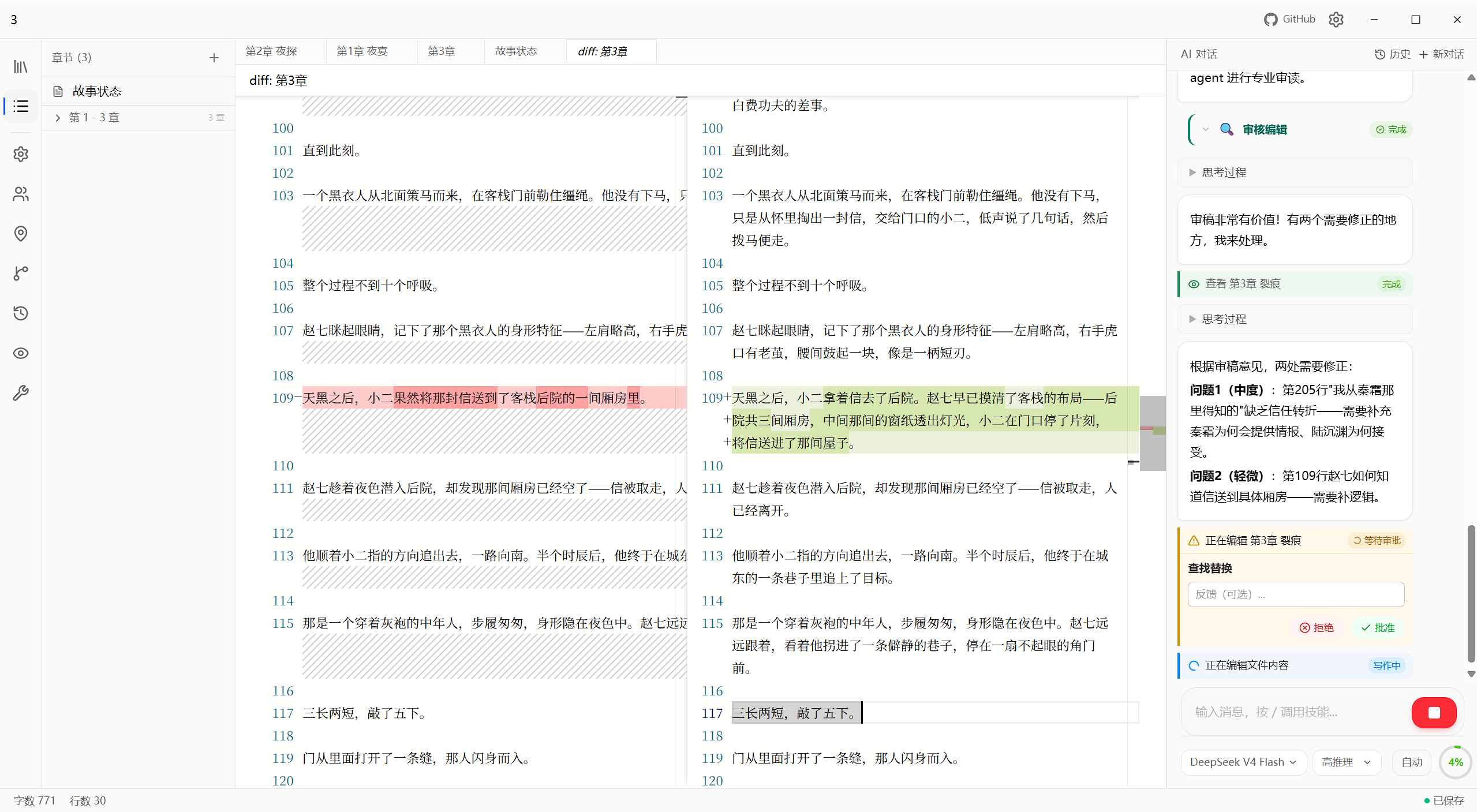Click the 等待审批 pending approval badge
The image size is (1477, 812).
click(1377, 541)
